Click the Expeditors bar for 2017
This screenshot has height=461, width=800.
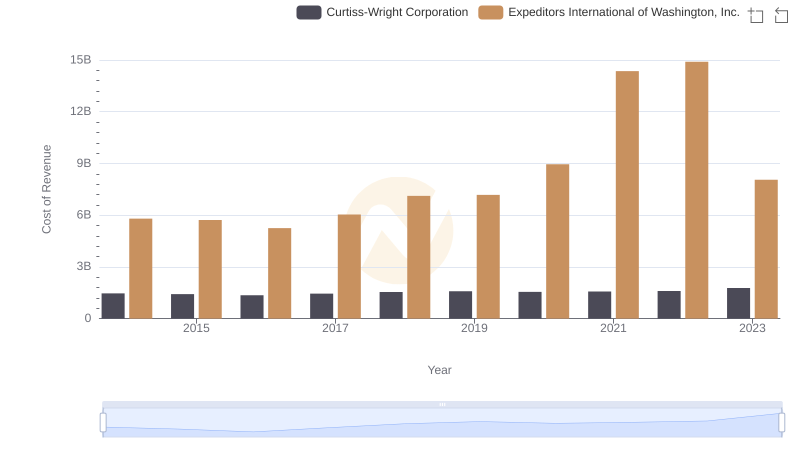(349, 266)
